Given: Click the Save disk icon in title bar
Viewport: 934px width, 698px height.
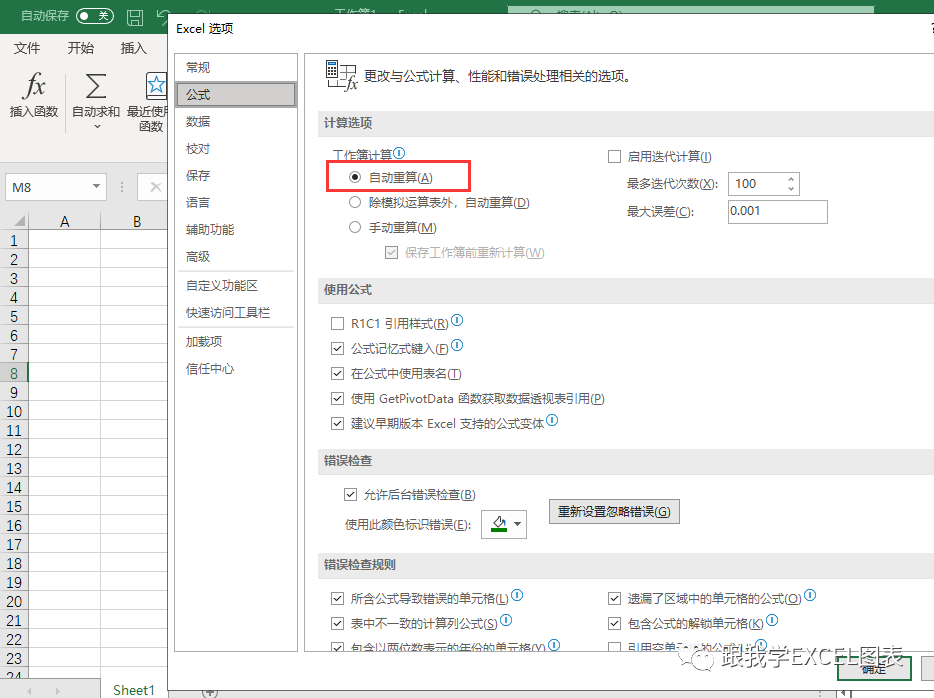Looking at the screenshot, I should pos(135,17).
